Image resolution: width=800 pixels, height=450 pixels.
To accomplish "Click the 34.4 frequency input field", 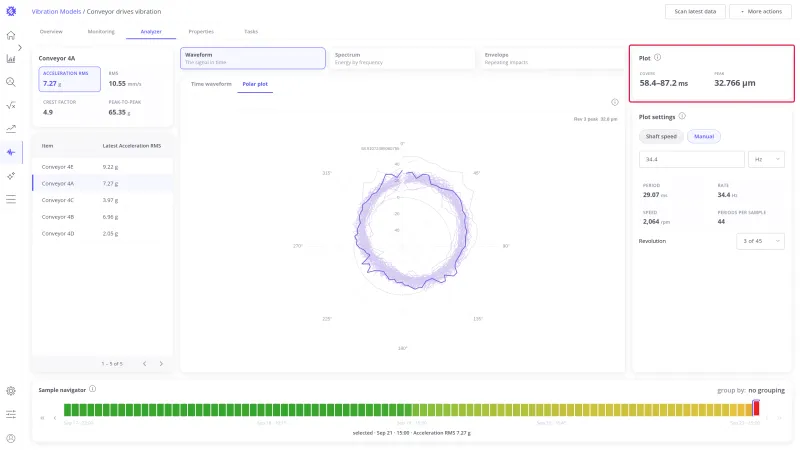I will point(691,159).
